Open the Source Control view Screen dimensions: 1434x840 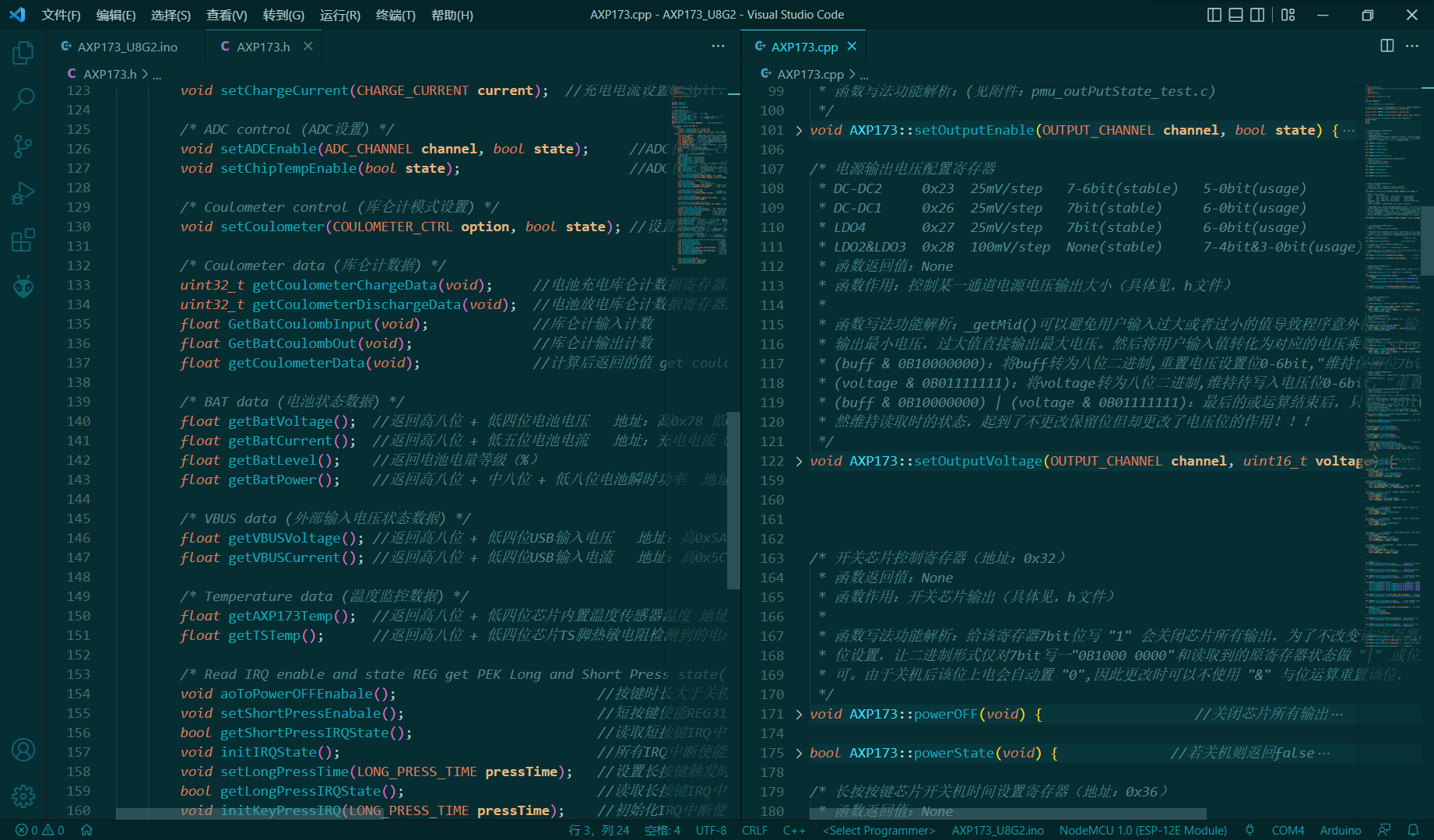click(23, 146)
